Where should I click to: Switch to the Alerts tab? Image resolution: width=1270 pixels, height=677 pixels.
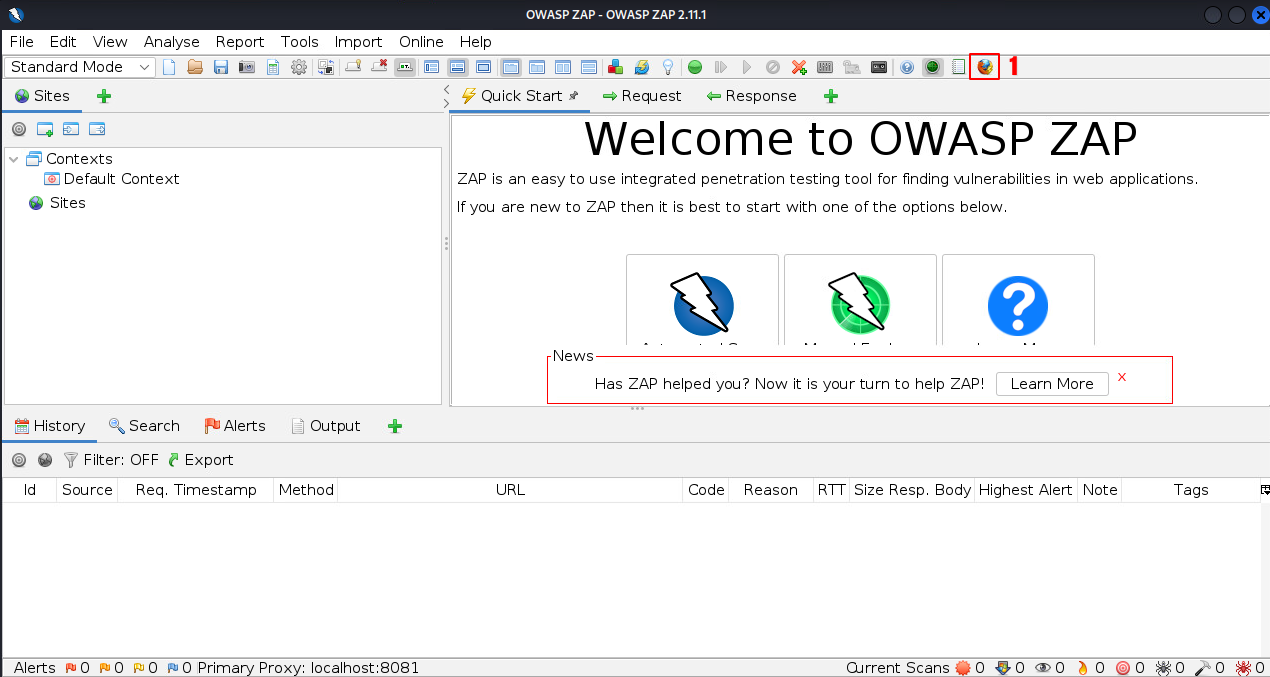point(235,426)
